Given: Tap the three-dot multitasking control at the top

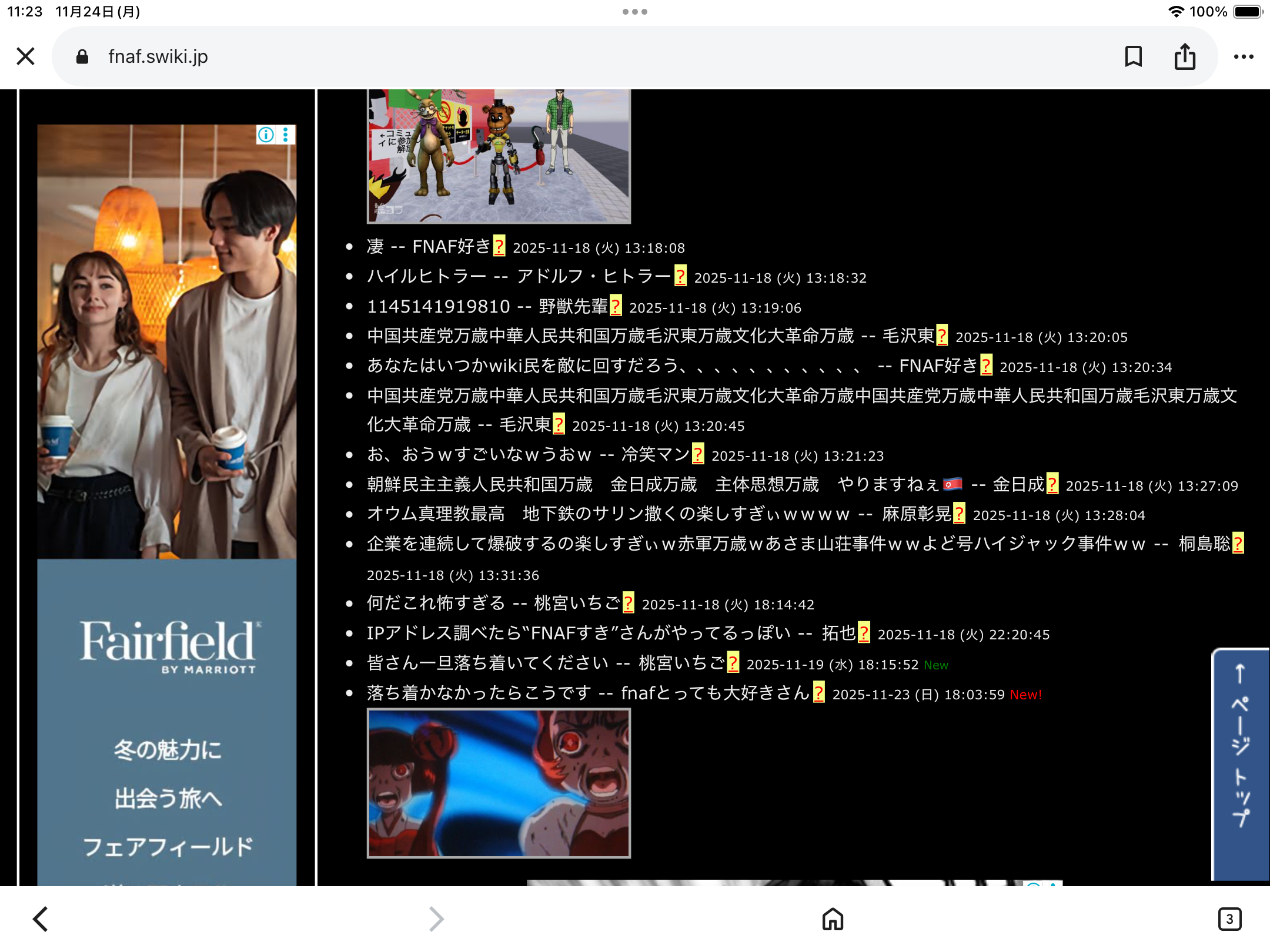Looking at the screenshot, I should point(635,12).
